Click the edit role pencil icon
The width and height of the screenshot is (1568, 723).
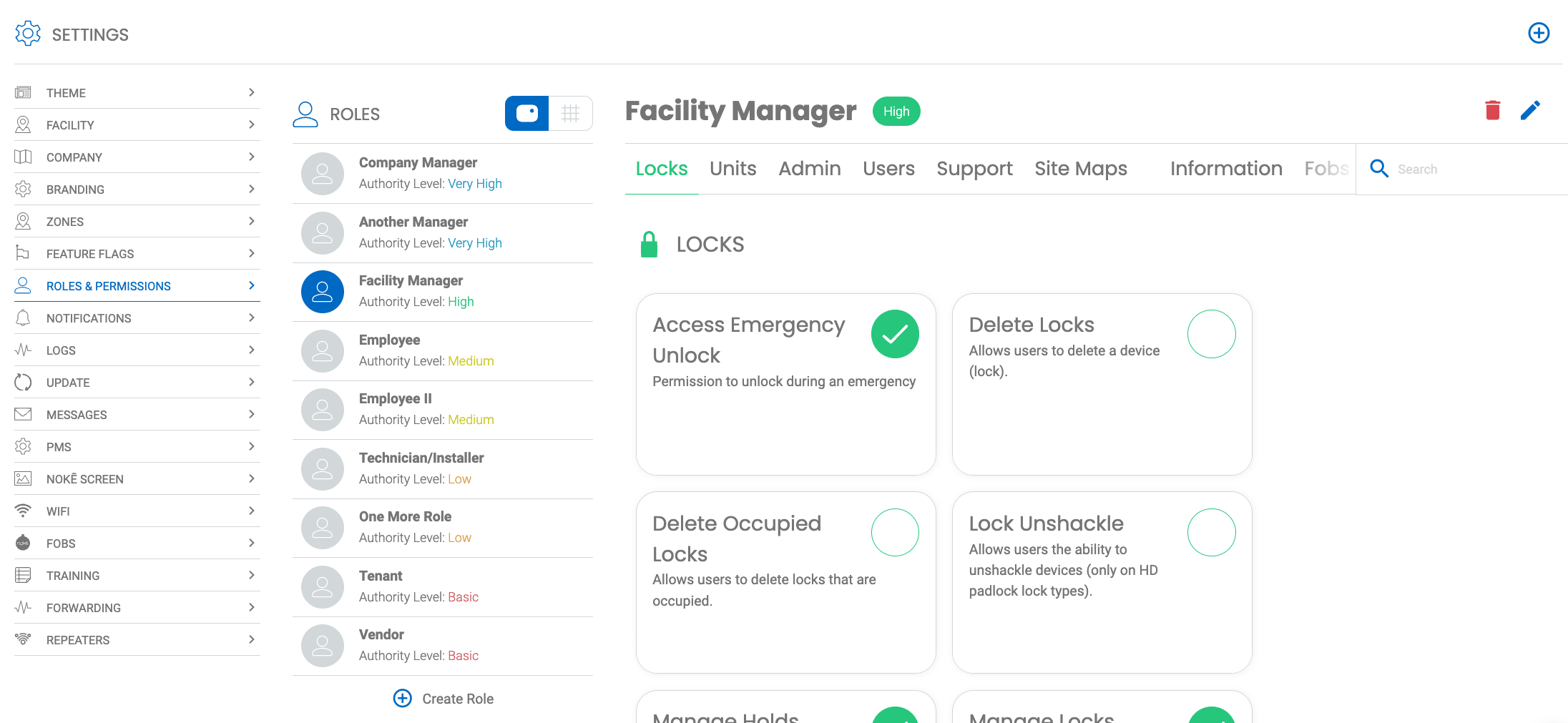coord(1531,110)
